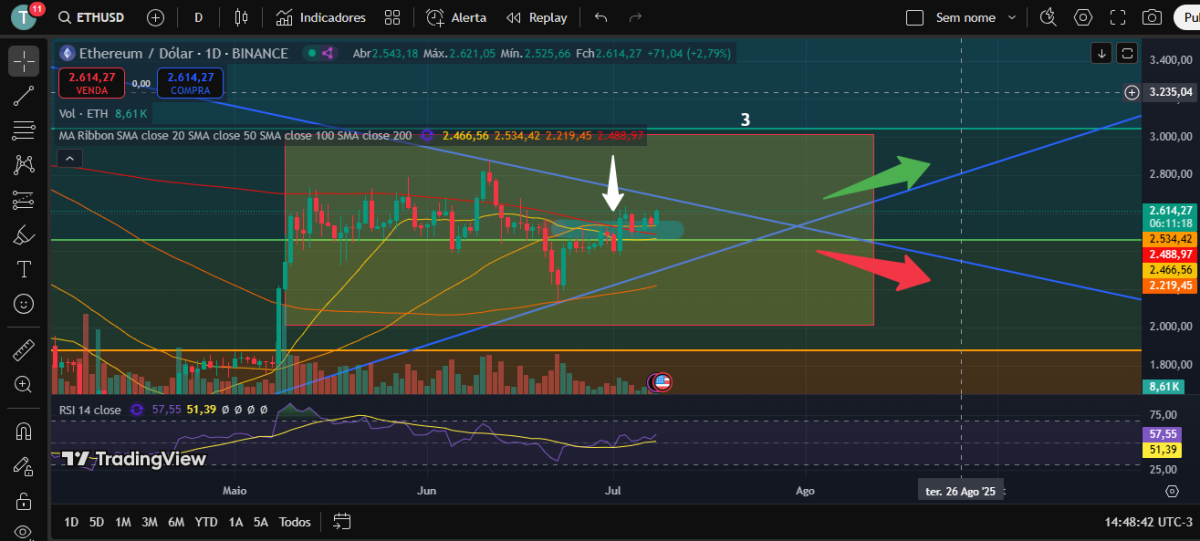Click RSI 14 close legend title
1200x541 pixels.
(x=90, y=410)
